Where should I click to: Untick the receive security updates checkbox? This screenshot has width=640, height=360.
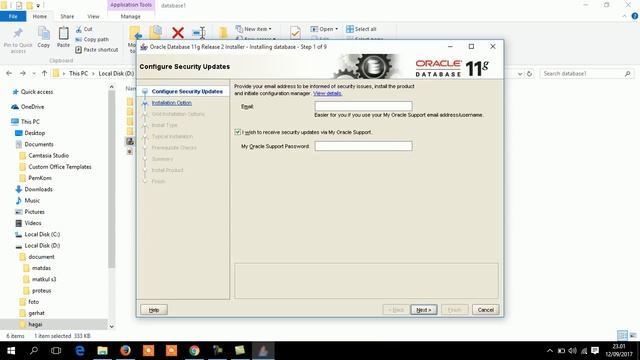238,132
